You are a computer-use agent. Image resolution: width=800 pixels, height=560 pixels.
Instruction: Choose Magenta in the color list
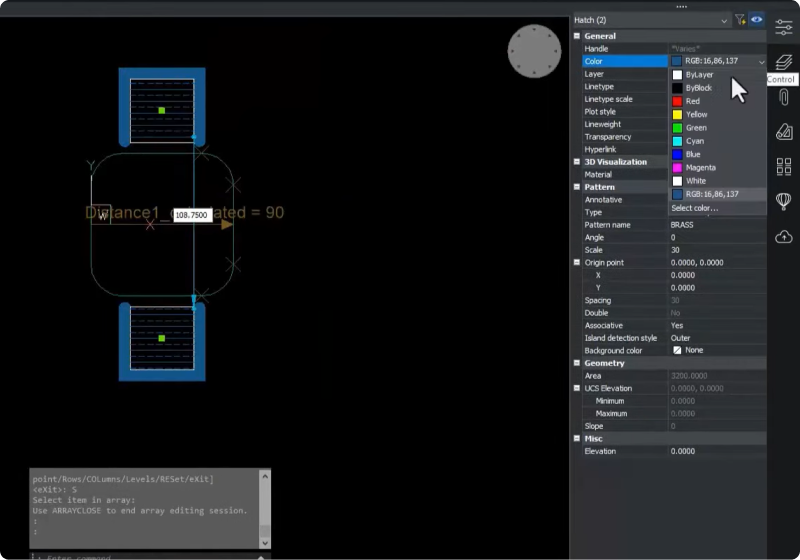[x=717, y=167]
